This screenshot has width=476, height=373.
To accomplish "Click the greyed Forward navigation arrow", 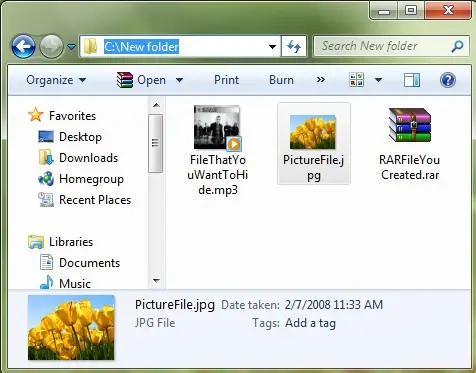I will 51,46.
